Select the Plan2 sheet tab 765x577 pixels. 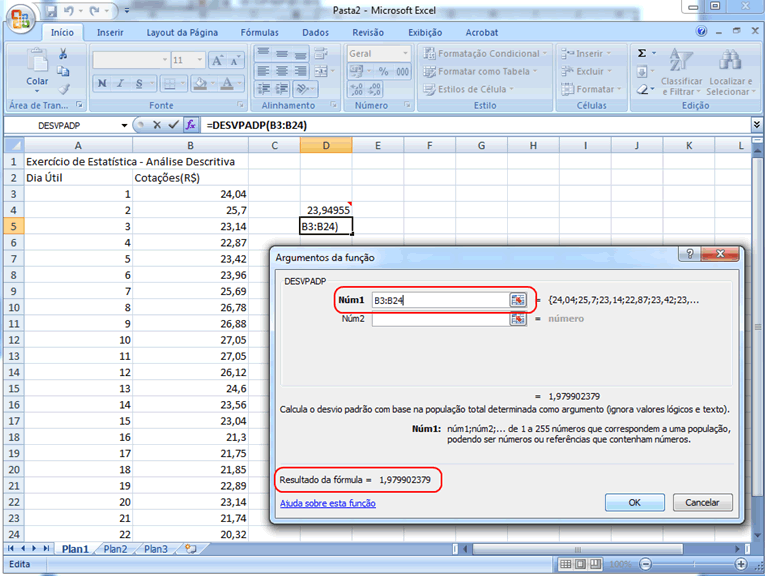pyautogui.click(x=115, y=549)
